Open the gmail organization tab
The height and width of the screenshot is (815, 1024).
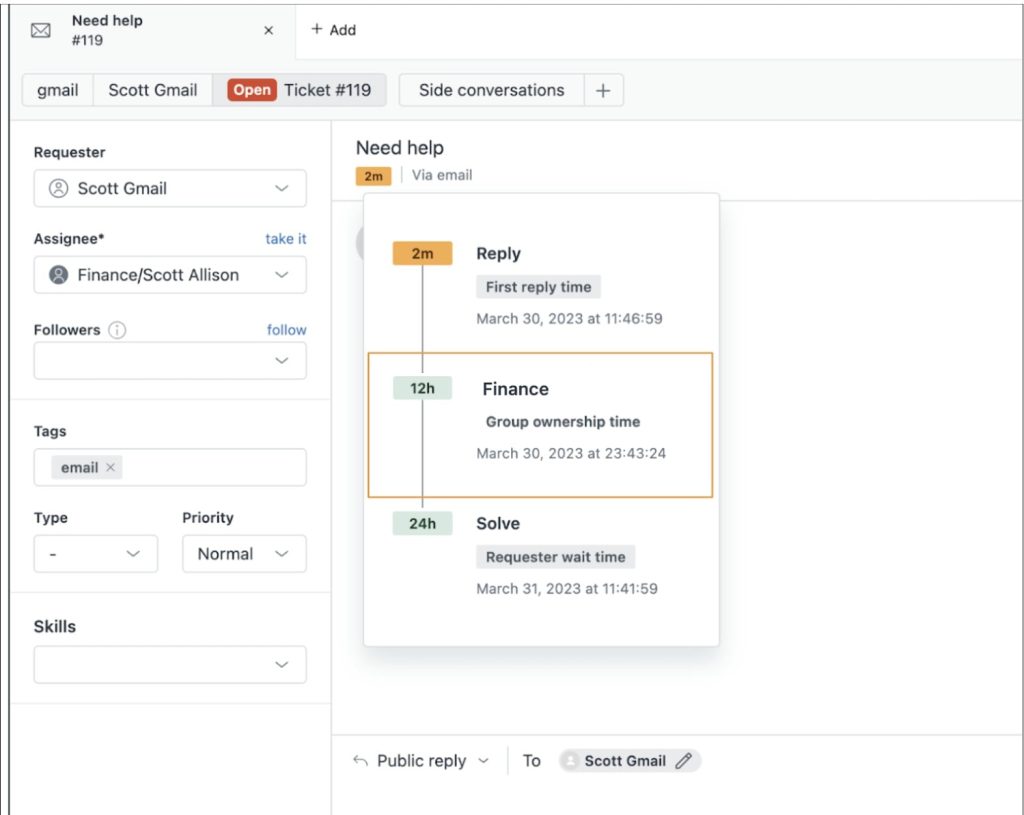click(x=57, y=90)
